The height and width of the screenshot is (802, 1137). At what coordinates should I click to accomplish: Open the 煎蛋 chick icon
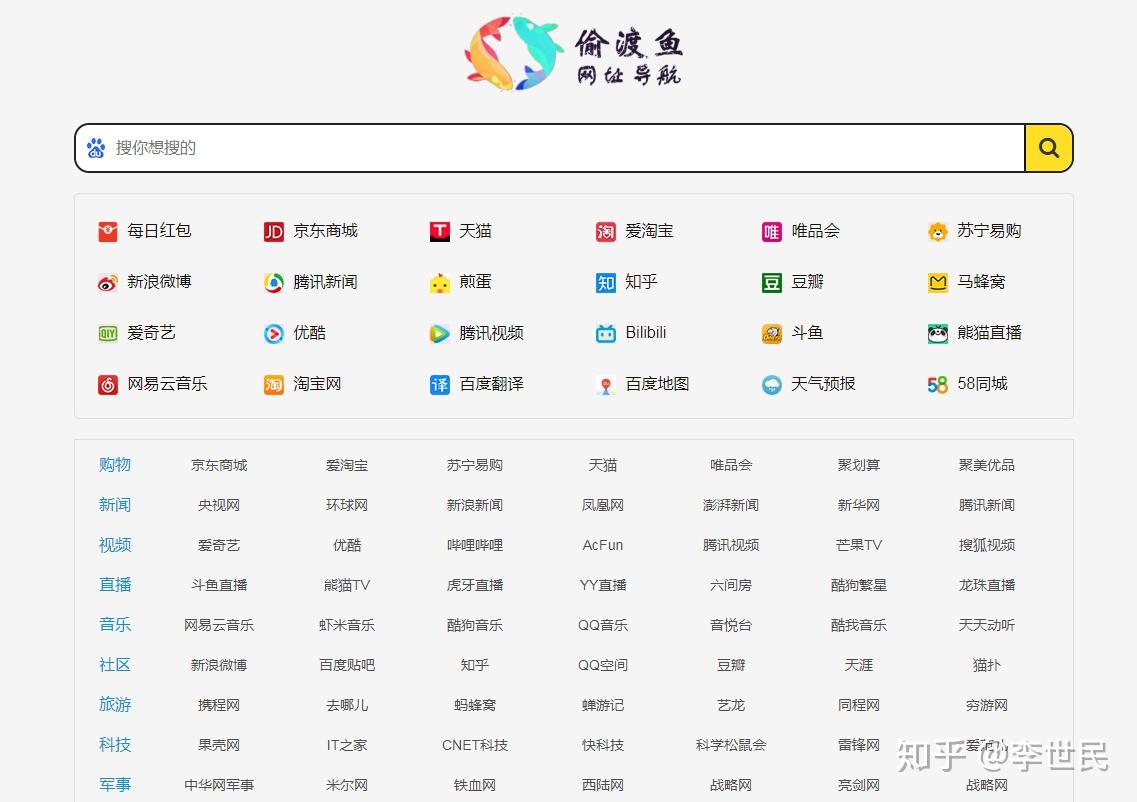tap(439, 283)
